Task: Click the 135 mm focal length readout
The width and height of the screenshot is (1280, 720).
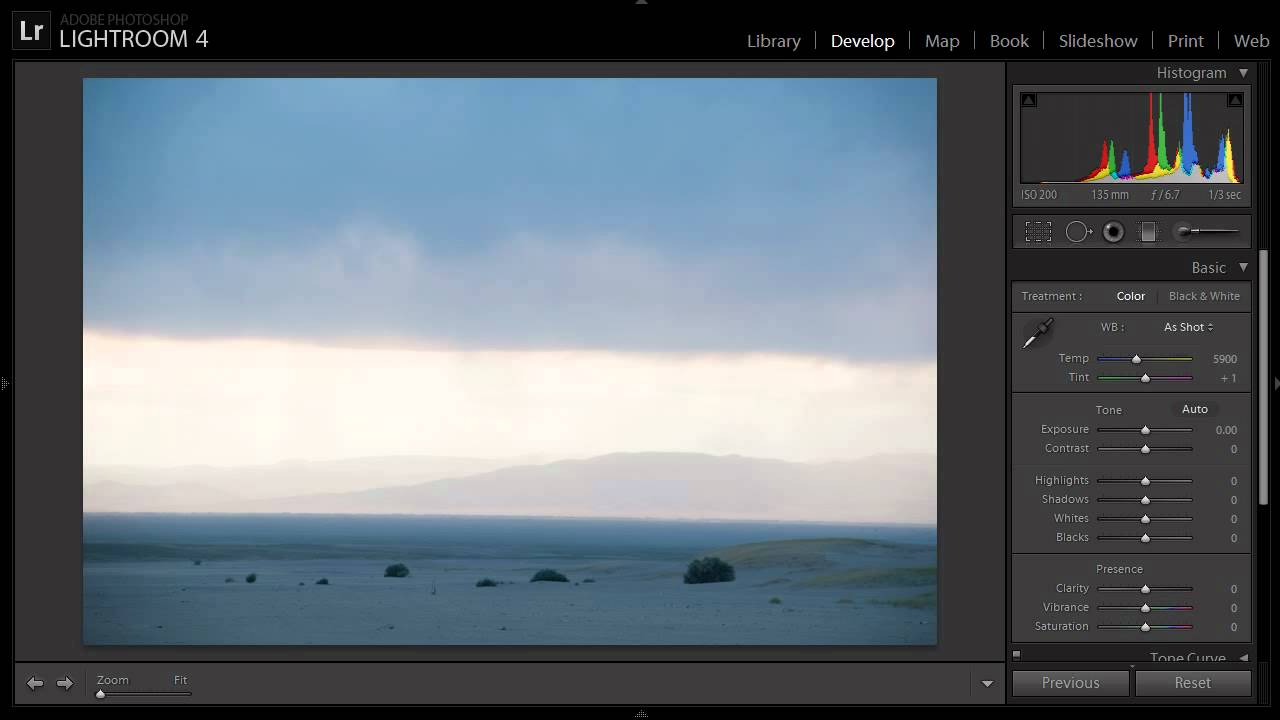Action: [x=1110, y=195]
